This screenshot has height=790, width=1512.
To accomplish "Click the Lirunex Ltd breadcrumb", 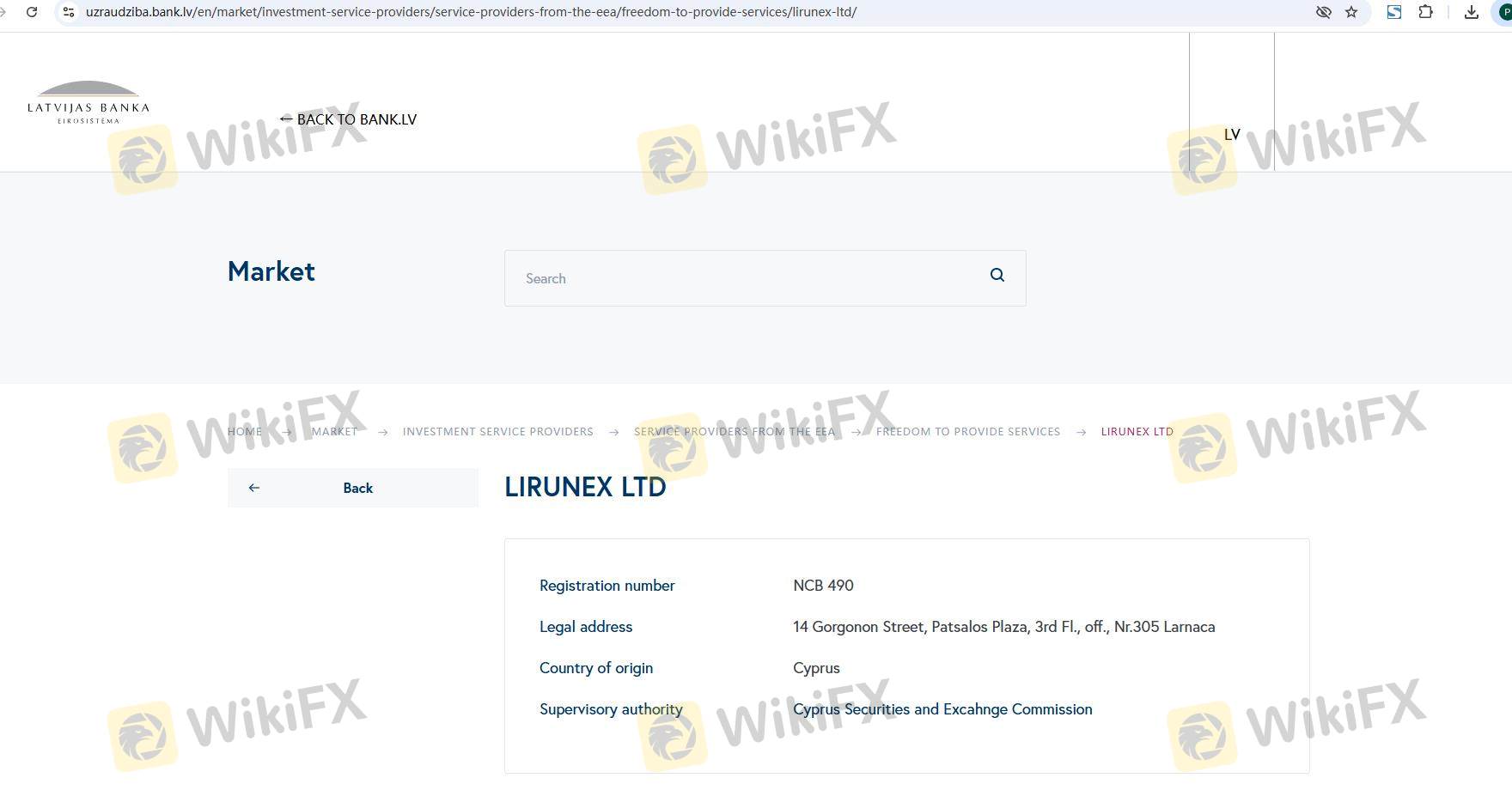I will 1137,432.
